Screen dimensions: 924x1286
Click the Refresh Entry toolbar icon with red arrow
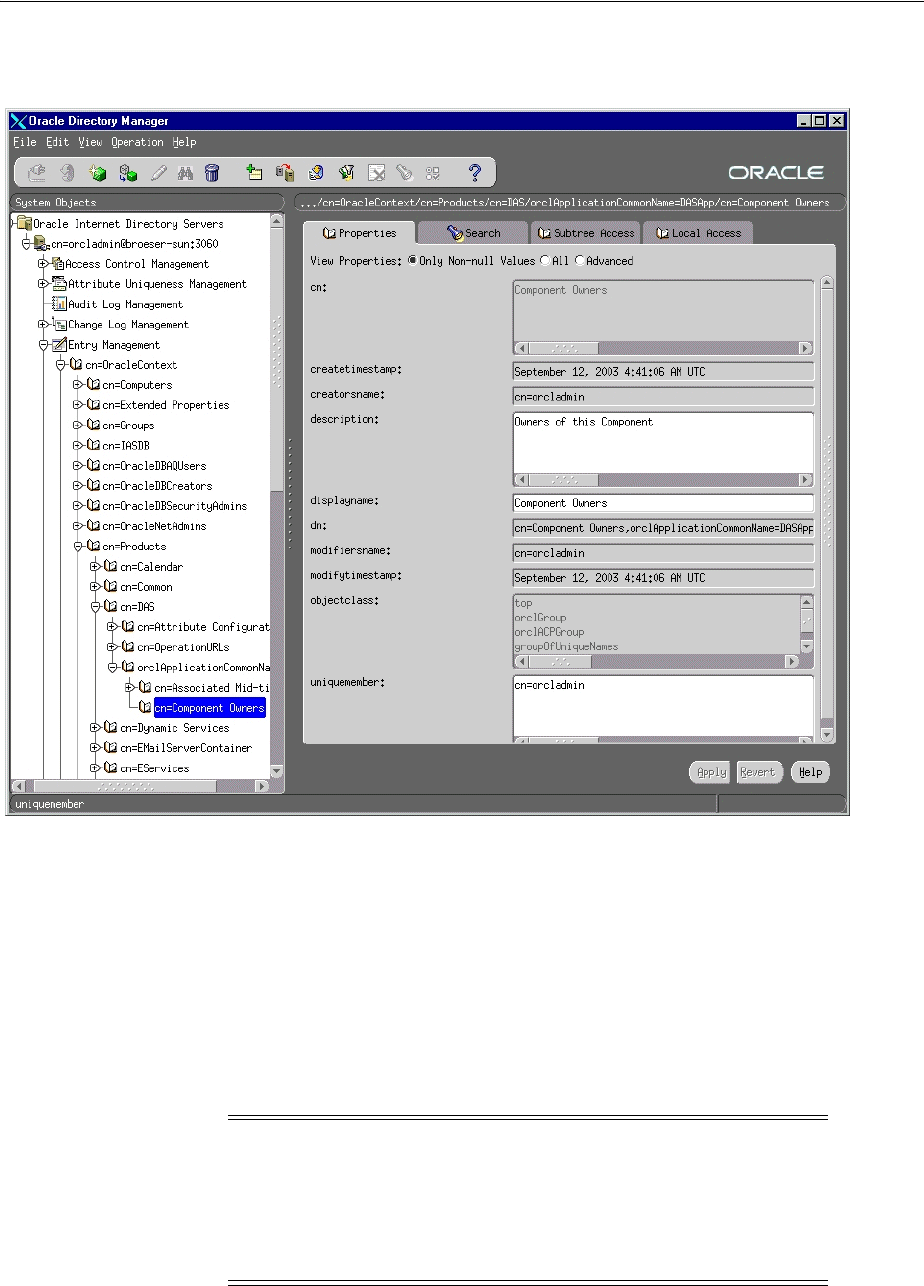(x=285, y=173)
